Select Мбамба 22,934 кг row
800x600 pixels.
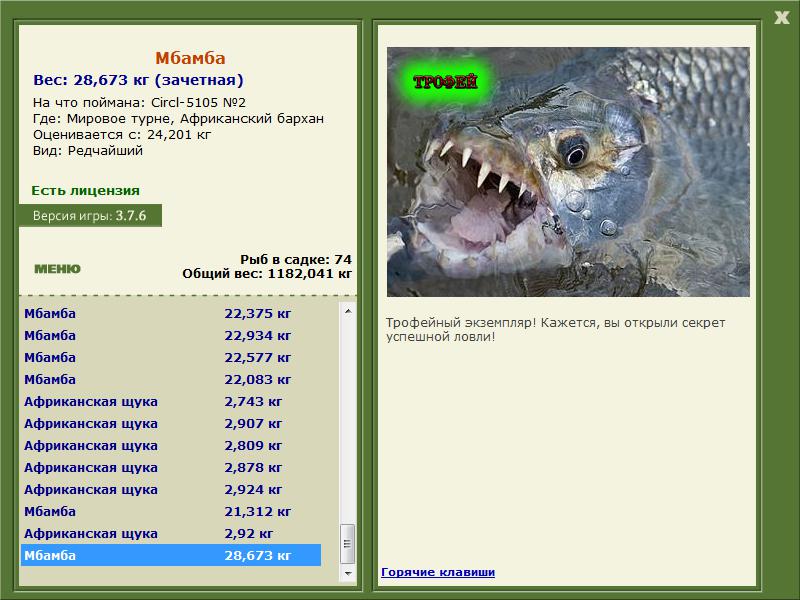coord(171,335)
